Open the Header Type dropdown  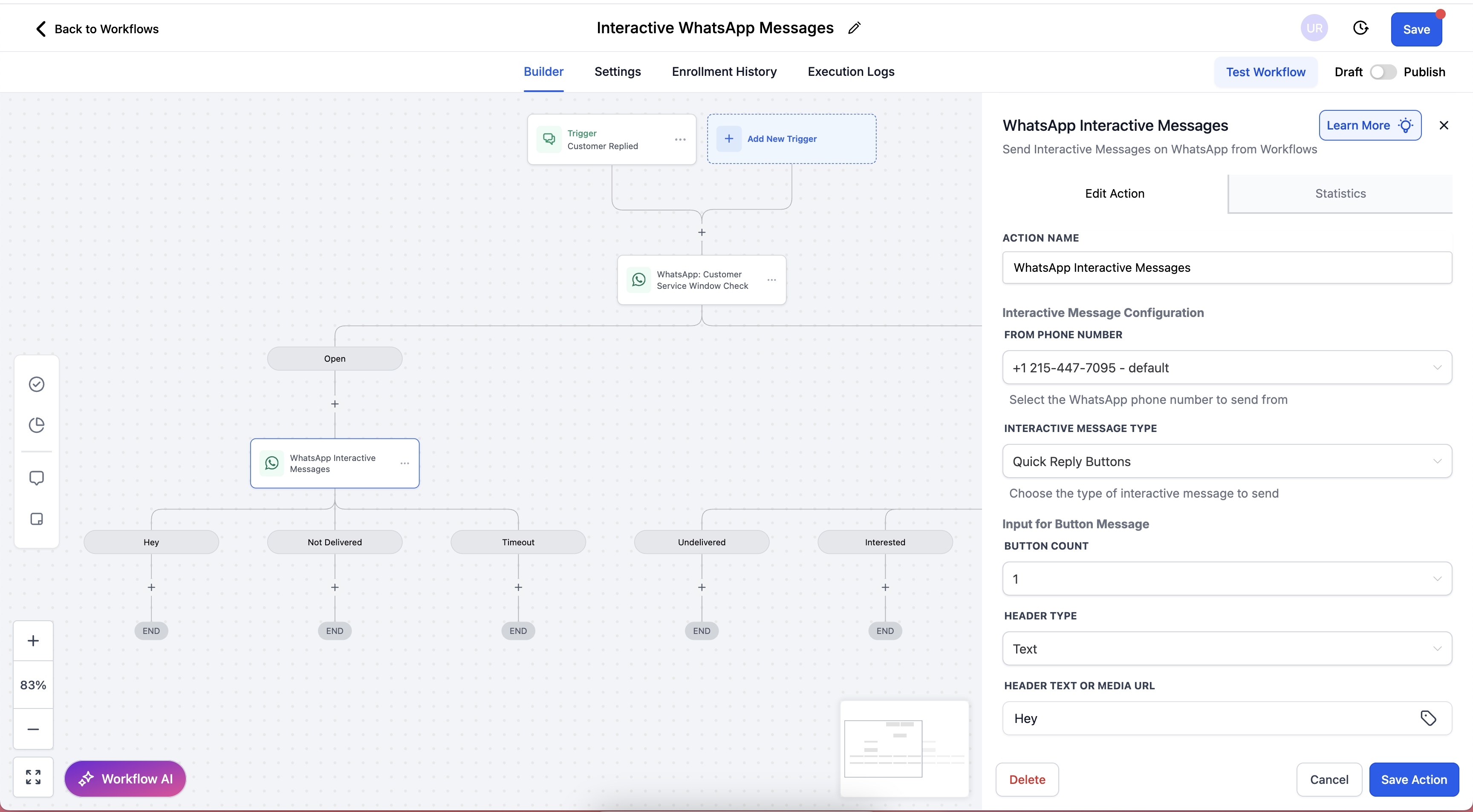click(1227, 648)
